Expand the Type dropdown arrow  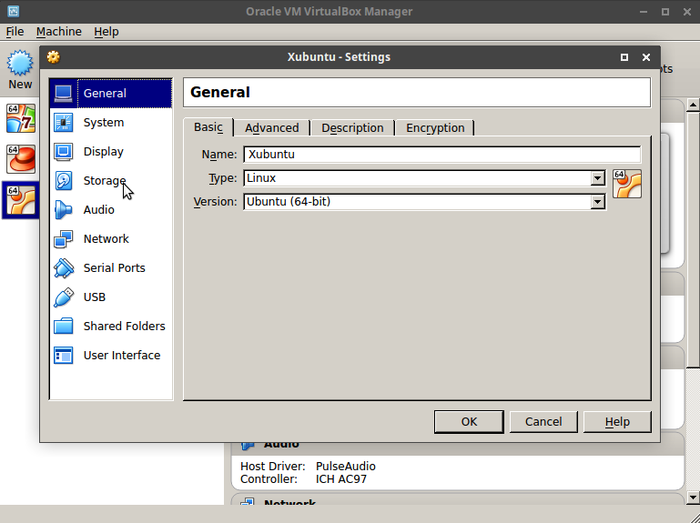click(597, 178)
